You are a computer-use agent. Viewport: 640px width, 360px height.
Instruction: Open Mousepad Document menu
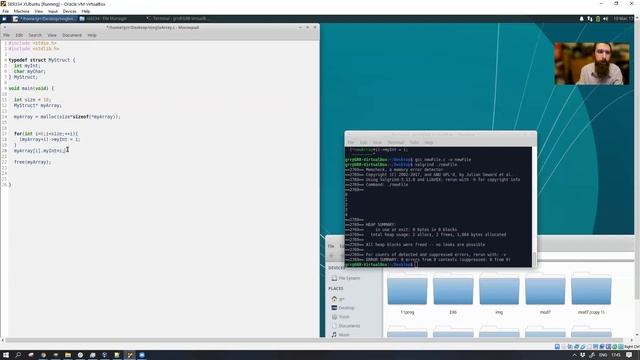72,36
